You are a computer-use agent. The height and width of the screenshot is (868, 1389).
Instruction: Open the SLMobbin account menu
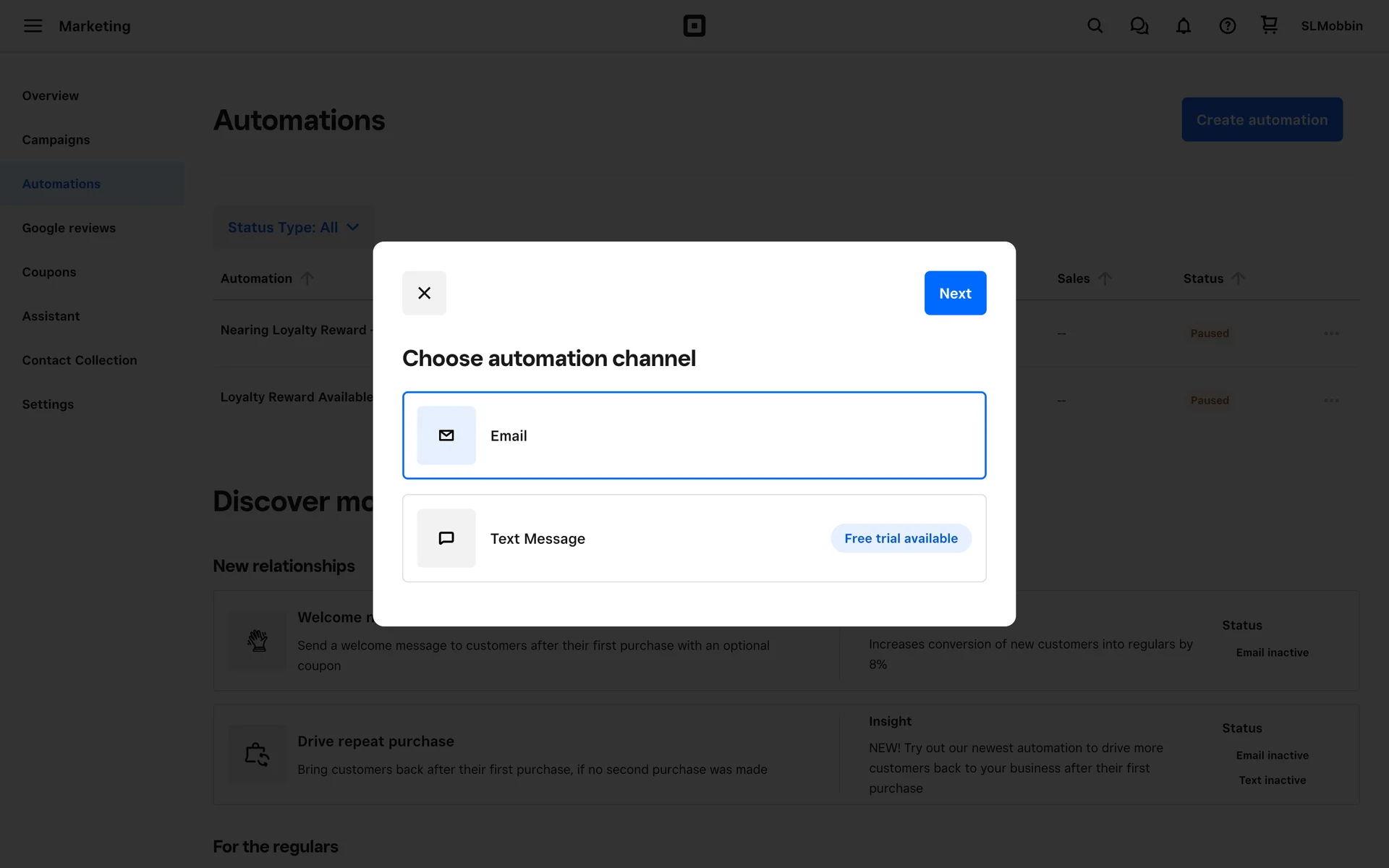pos(1331,26)
